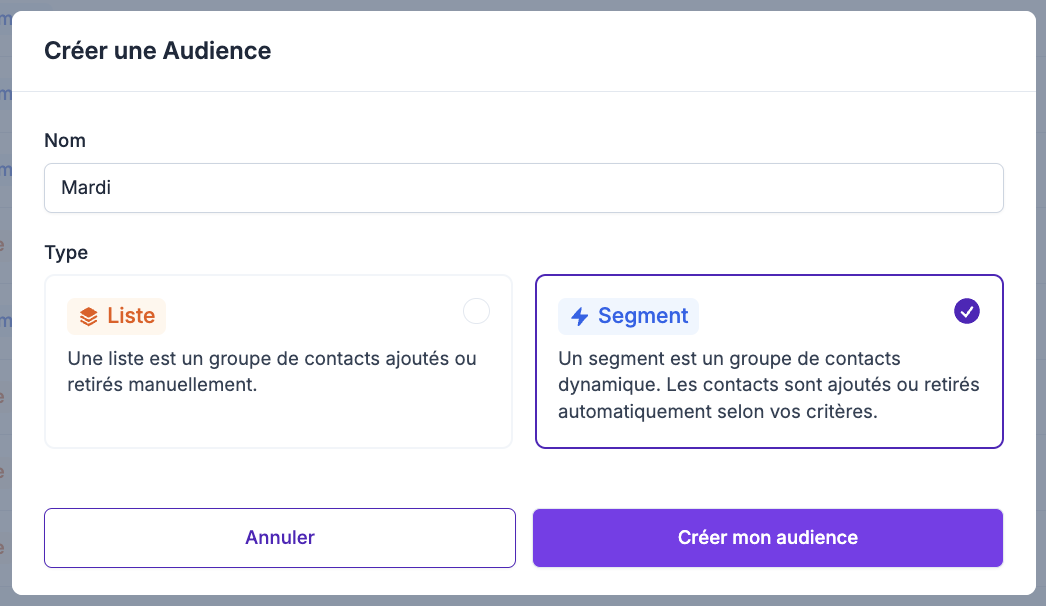Toggle the Segment type selection
Viewport: 1046px width, 606px height.
point(769,362)
